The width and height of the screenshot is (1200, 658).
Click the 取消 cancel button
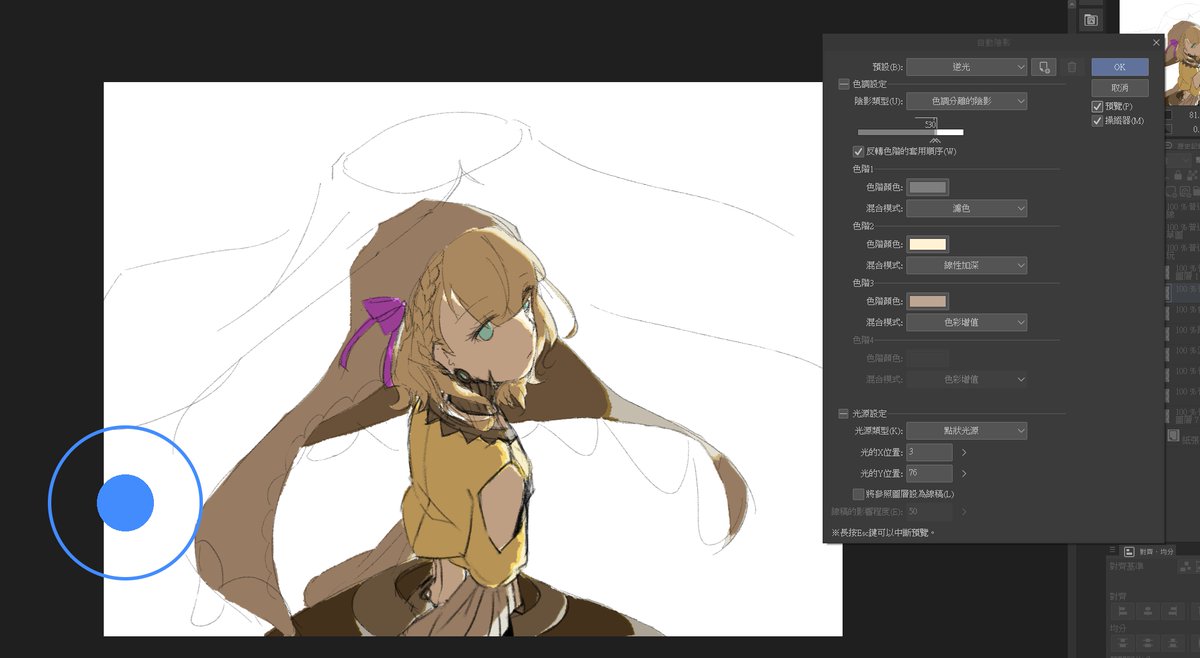1119,88
